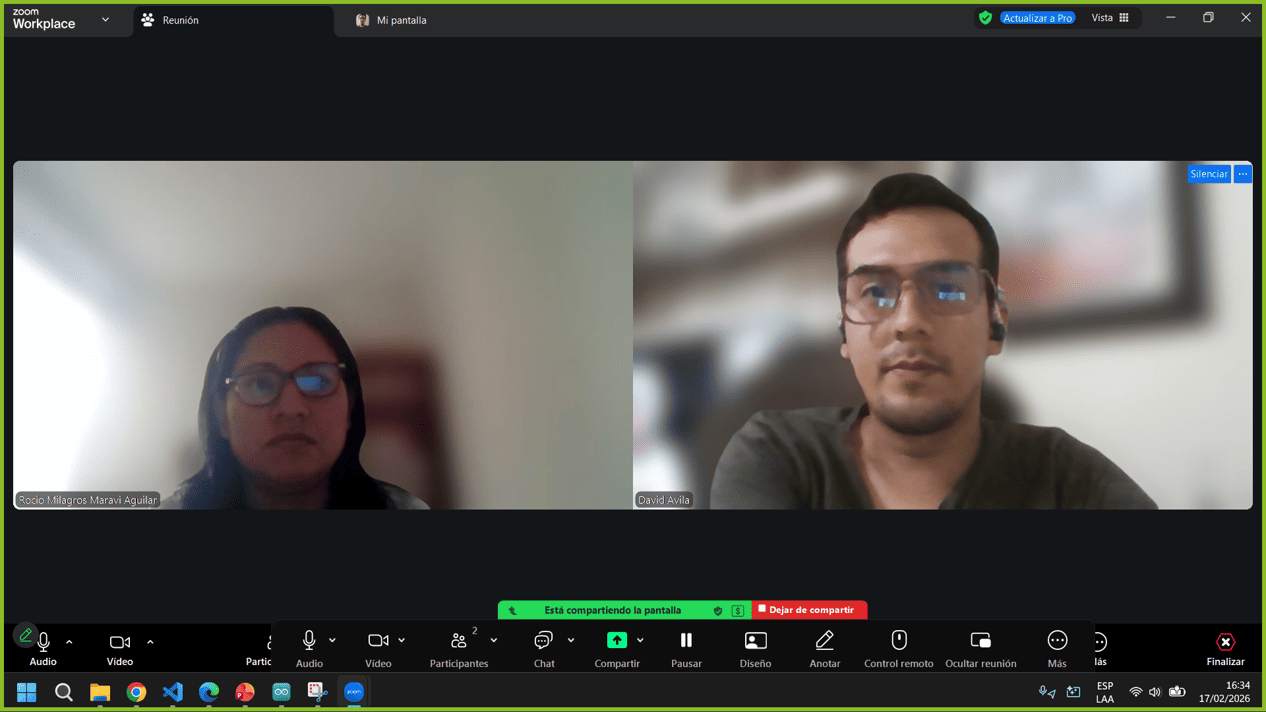The image size is (1266, 712).
Task: Click the Rocío Milagros Maraví Aguilar name label
Action: click(x=88, y=500)
